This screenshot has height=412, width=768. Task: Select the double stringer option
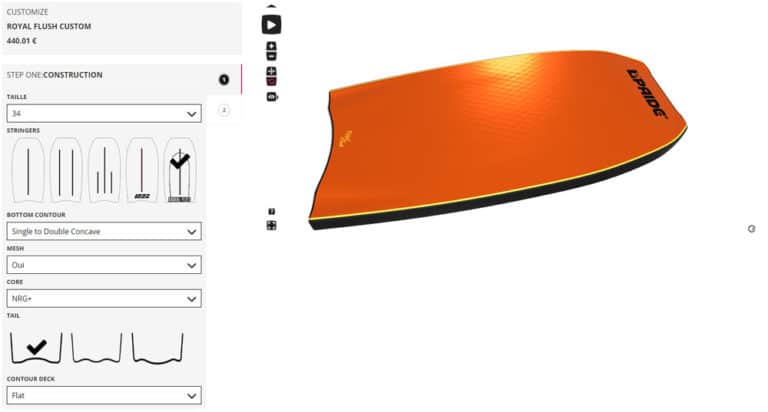click(x=65, y=170)
